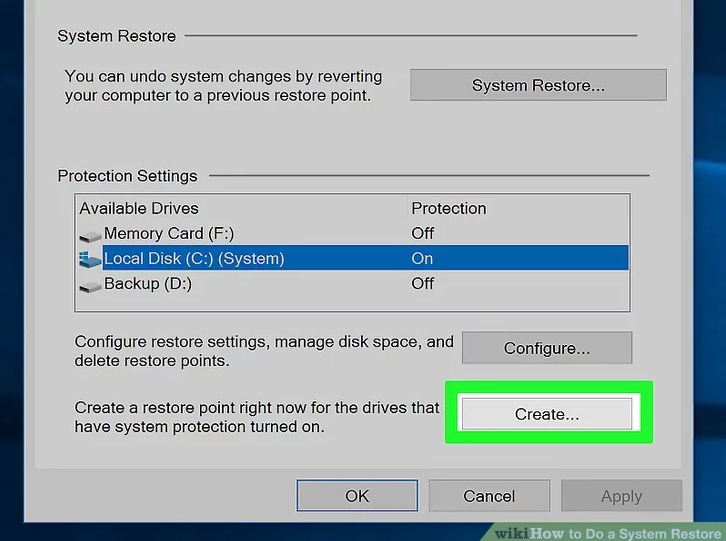This screenshot has width=726, height=541.
Task: Click the Off status for Backup drive
Action: coord(423,283)
